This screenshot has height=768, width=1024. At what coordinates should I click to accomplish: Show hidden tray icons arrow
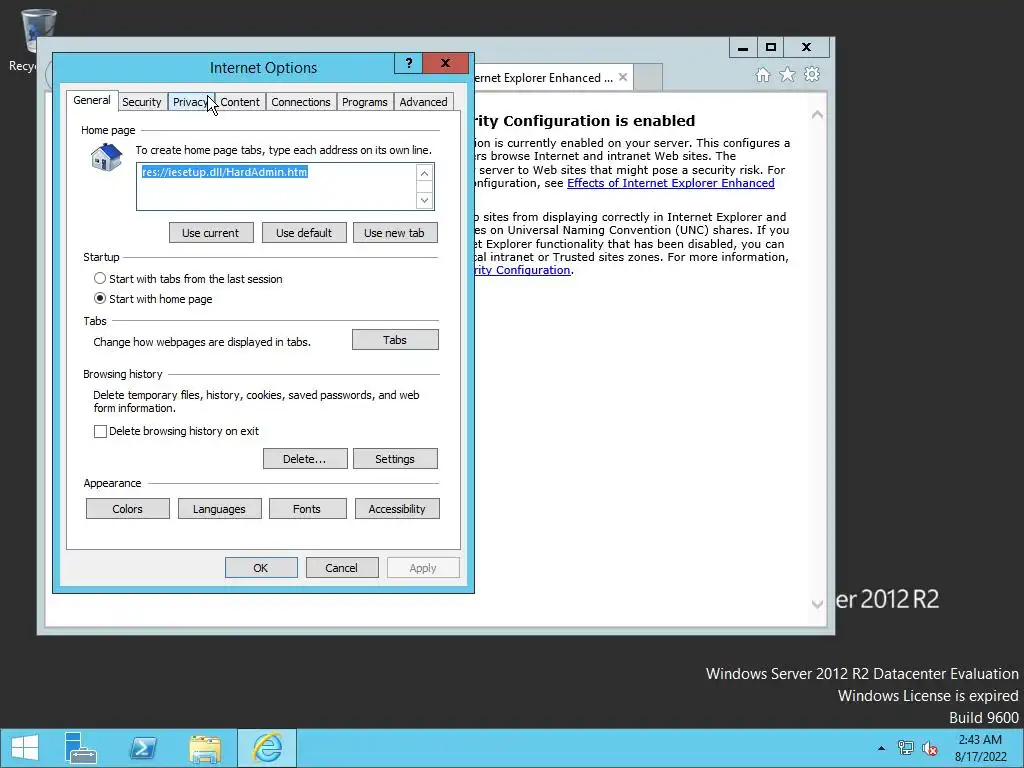coord(882,748)
